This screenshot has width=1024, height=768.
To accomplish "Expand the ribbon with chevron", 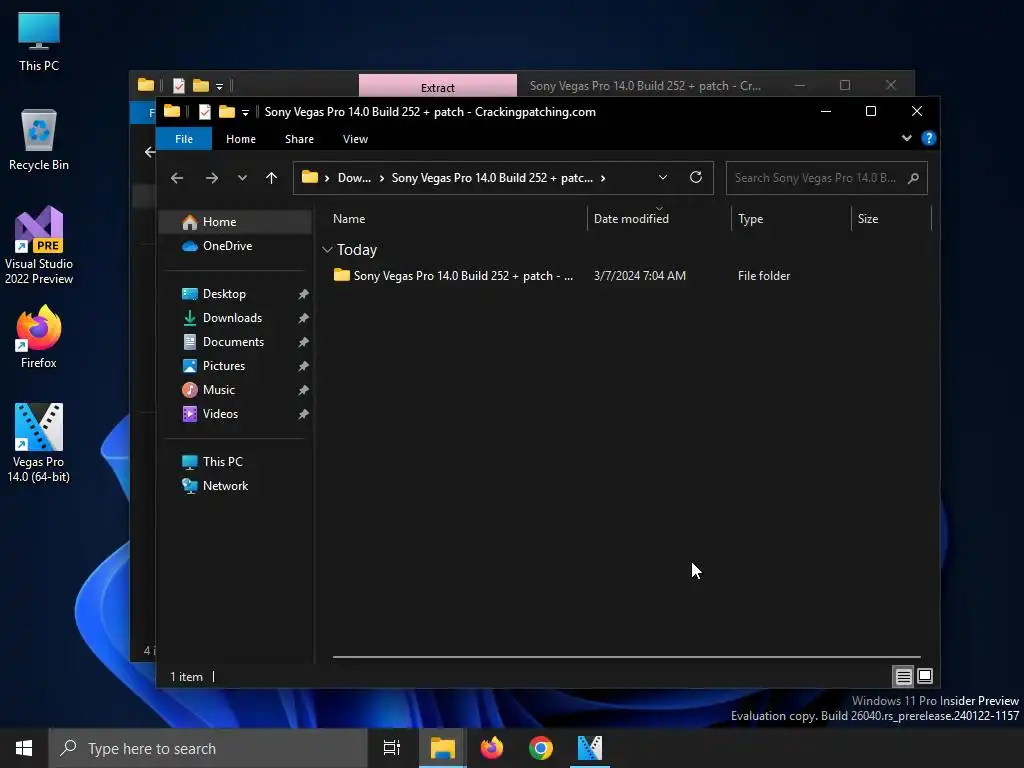I will [x=906, y=138].
